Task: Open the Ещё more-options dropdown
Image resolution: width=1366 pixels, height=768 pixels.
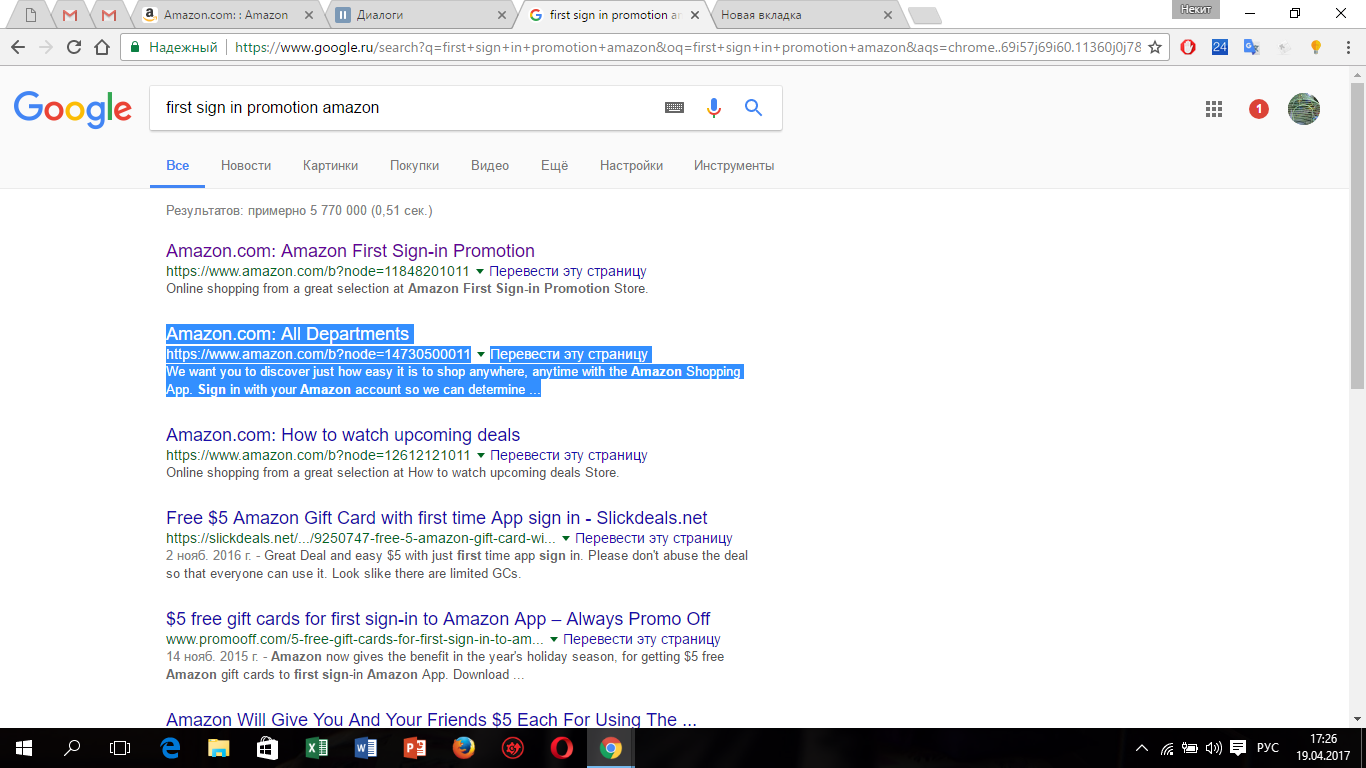Action: [x=554, y=166]
